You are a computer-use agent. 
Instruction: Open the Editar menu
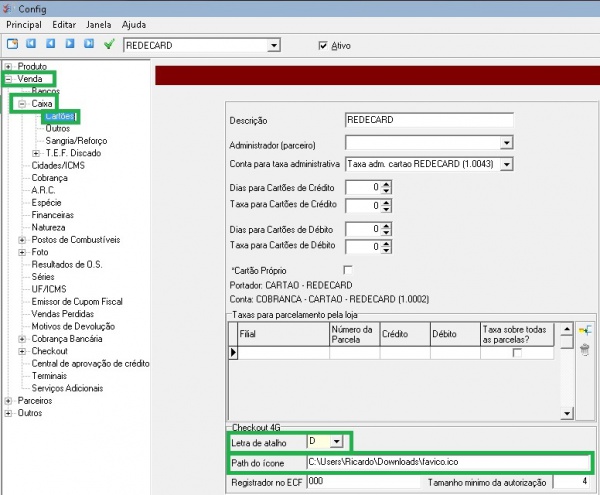point(63,23)
